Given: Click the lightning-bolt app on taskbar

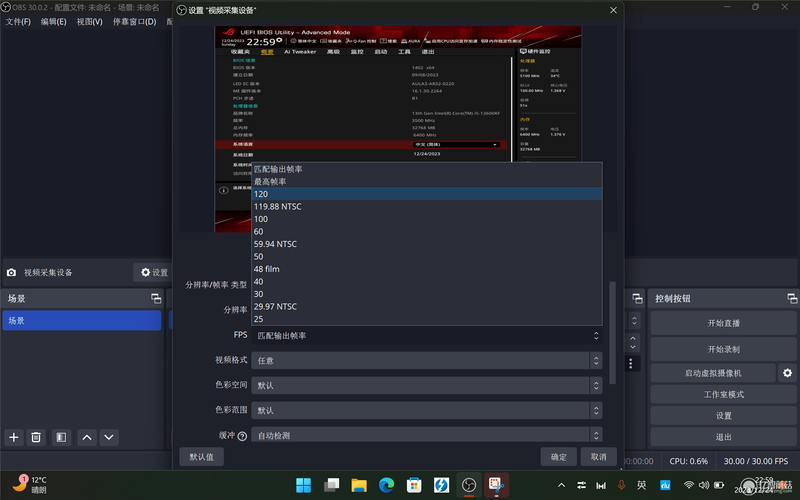Looking at the screenshot, I should pos(441,485).
